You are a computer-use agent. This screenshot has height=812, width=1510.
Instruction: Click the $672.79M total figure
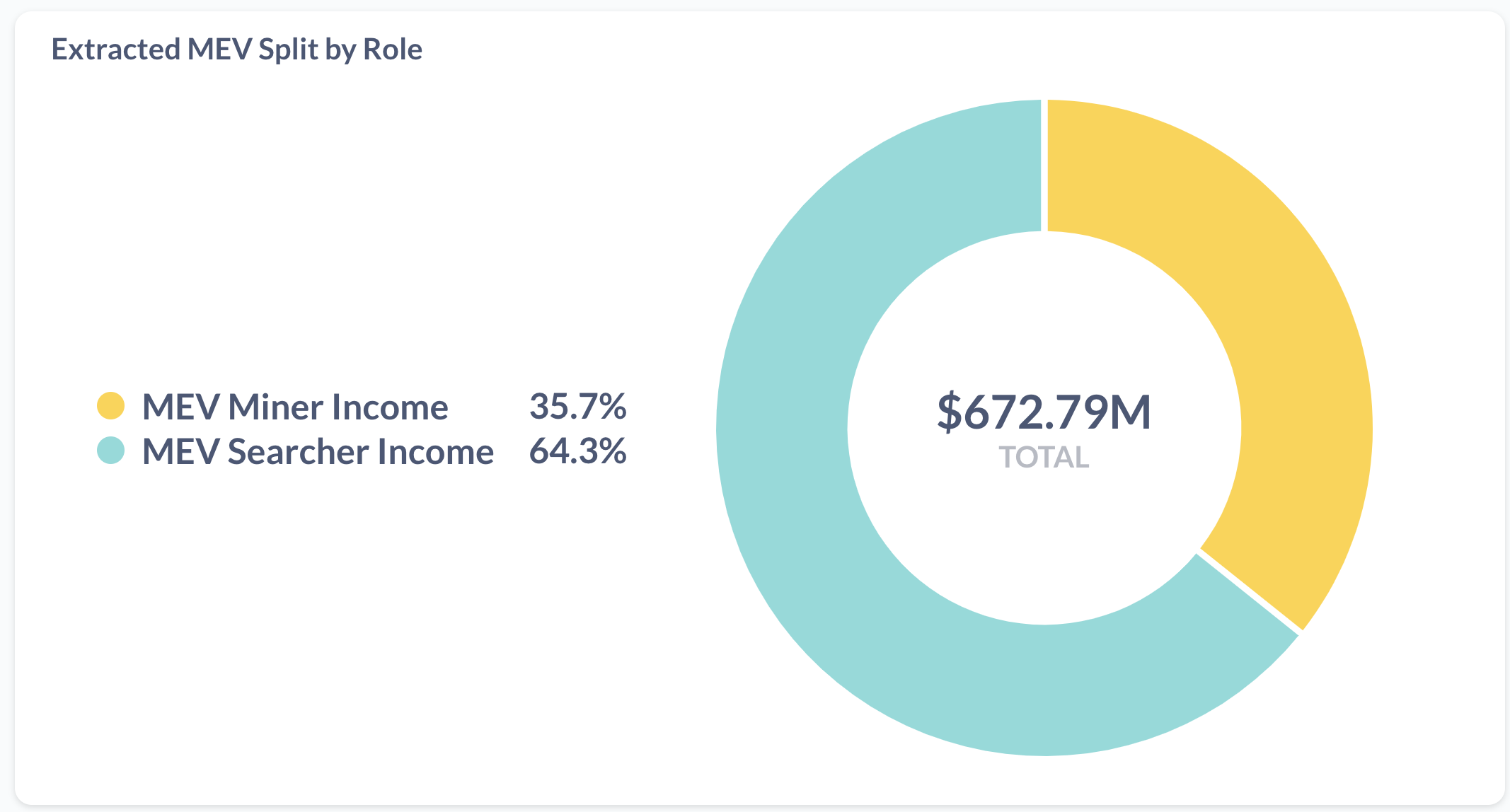point(1044,412)
